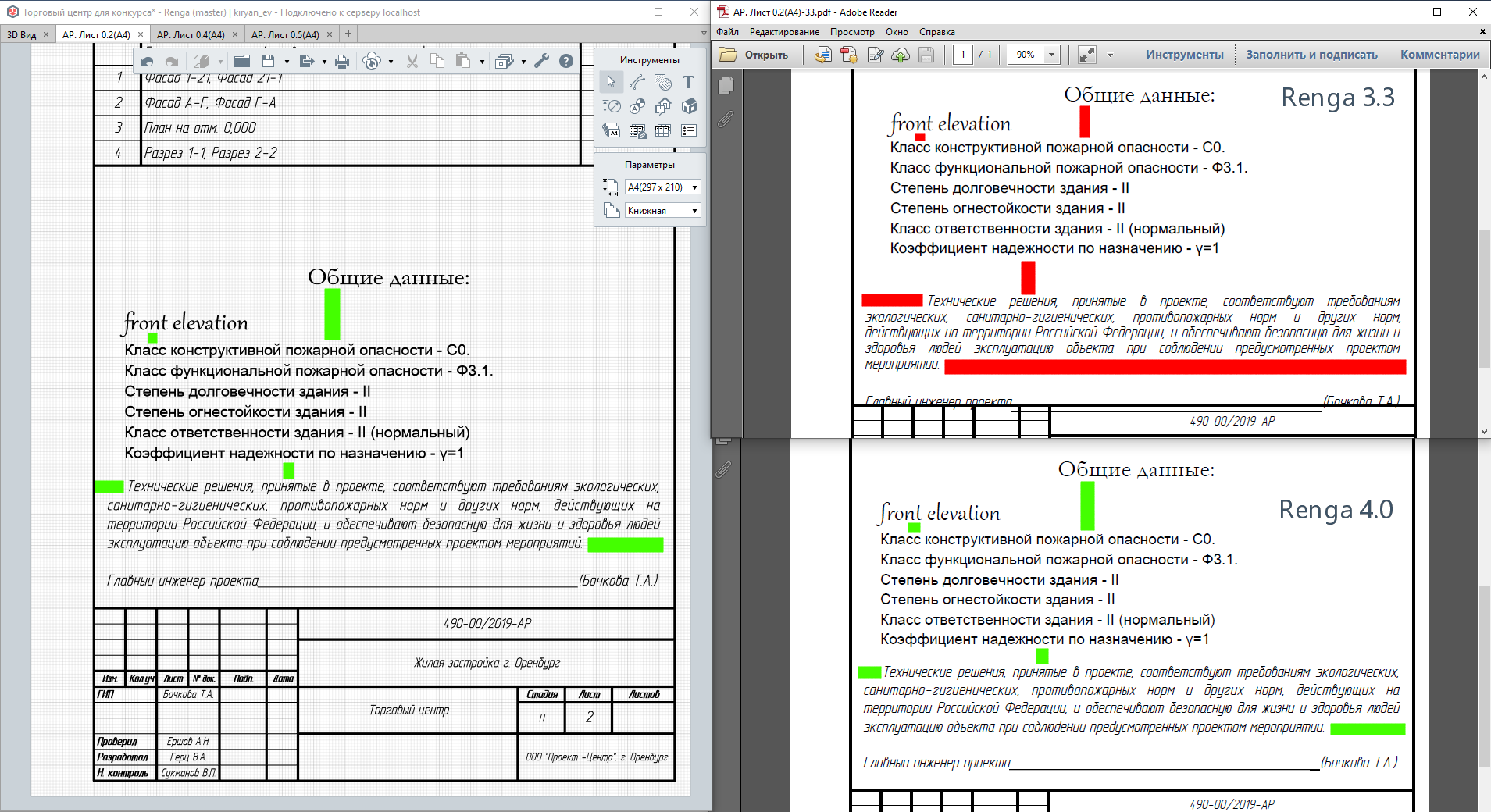This screenshot has width=1491, height=812.
Task: Click the Открыть button in Adobe Reader
Action: (x=754, y=55)
